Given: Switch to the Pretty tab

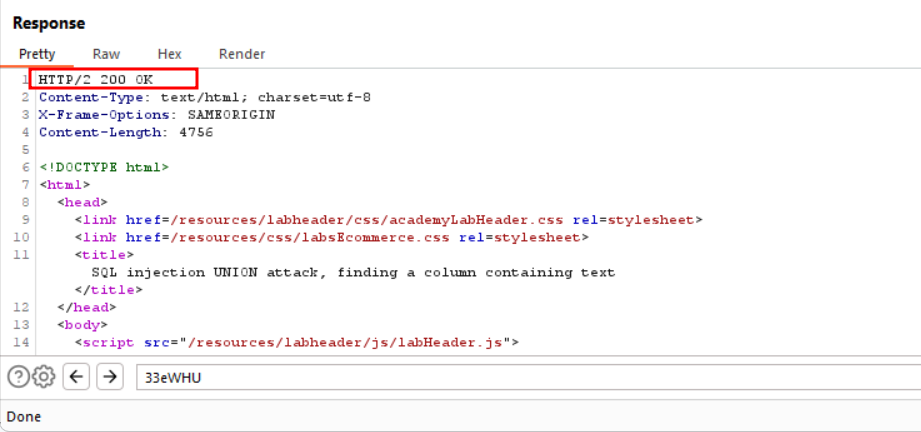Looking at the screenshot, I should pos(37,54).
